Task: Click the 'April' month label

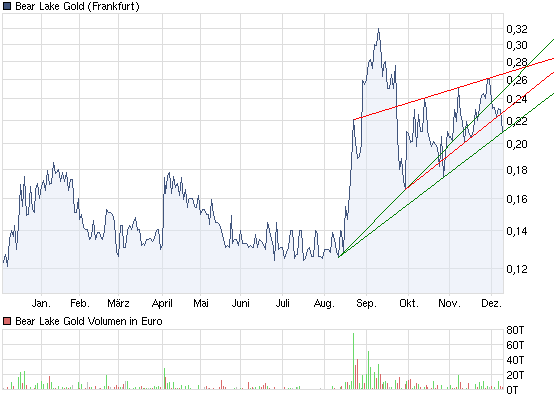Action: pos(162,303)
